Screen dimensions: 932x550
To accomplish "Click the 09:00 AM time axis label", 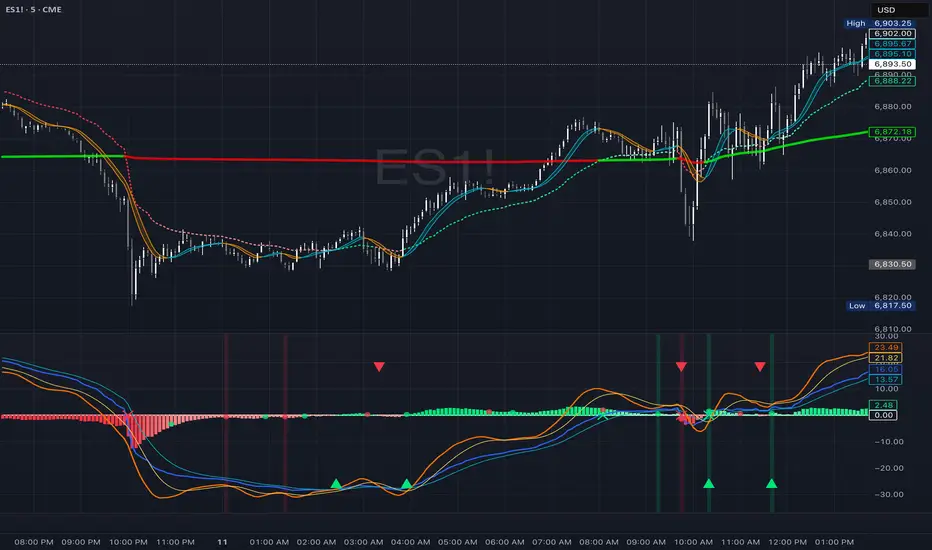I will (646, 542).
